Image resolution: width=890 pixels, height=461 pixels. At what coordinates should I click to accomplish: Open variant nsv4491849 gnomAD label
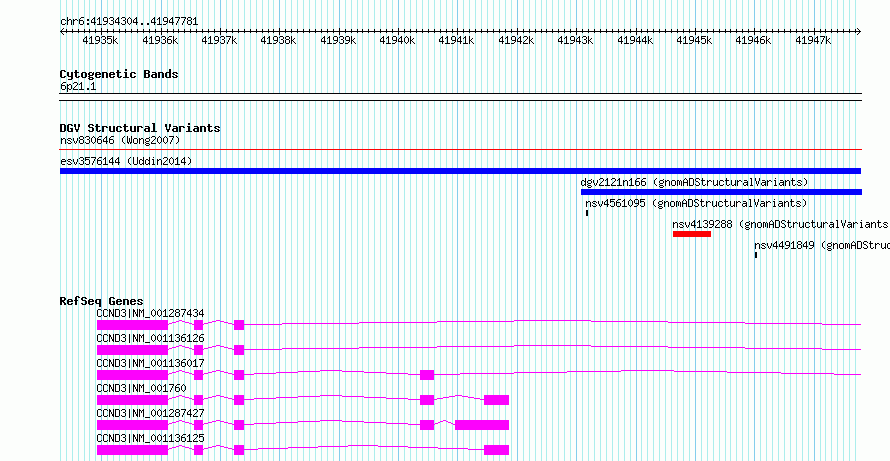821,245
